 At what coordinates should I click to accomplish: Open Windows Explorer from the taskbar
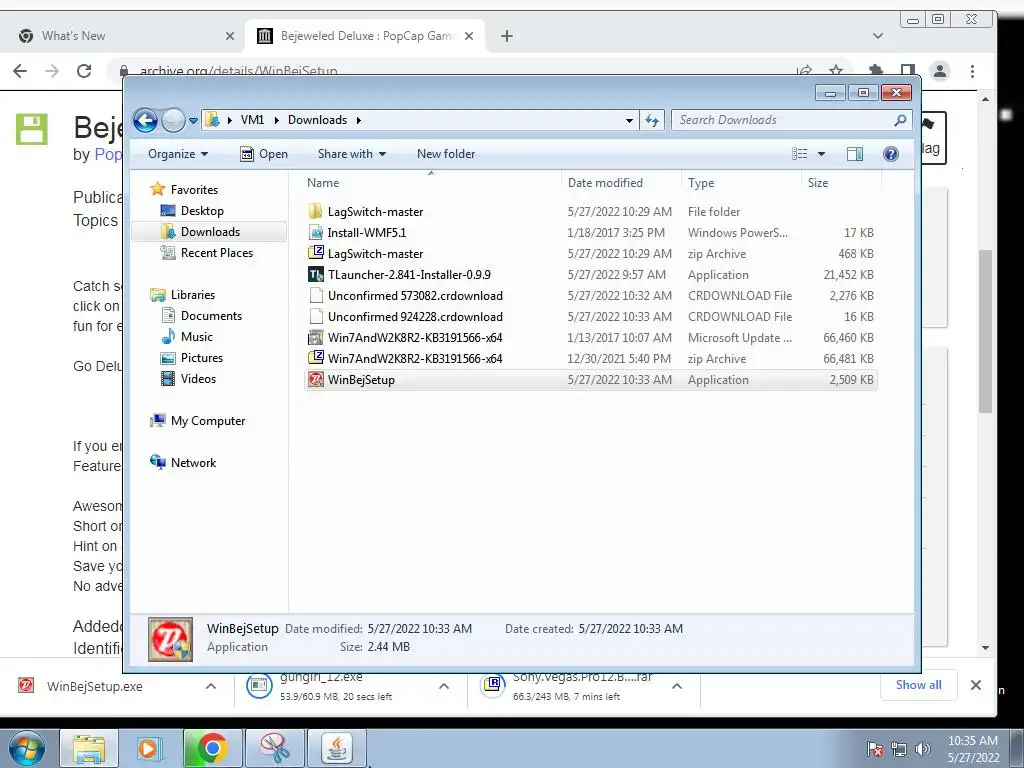pyautogui.click(x=89, y=748)
